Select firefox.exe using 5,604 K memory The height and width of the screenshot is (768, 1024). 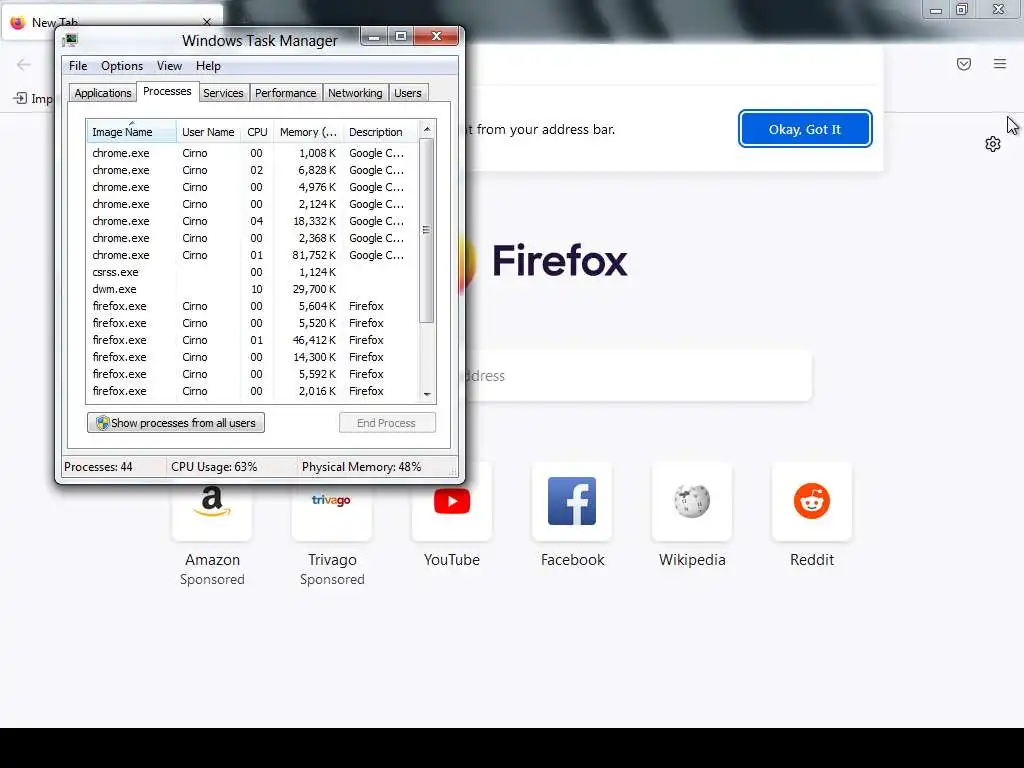click(x=252, y=306)
